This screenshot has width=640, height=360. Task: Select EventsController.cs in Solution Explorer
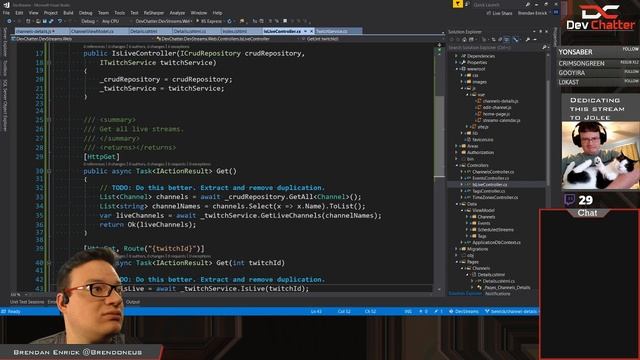(490, 178)
